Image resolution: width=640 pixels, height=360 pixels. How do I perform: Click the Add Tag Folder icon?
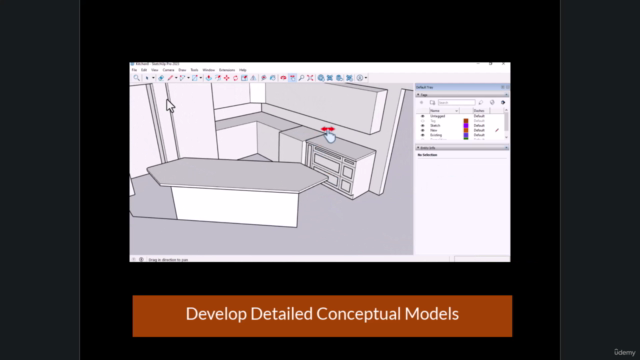432,102
